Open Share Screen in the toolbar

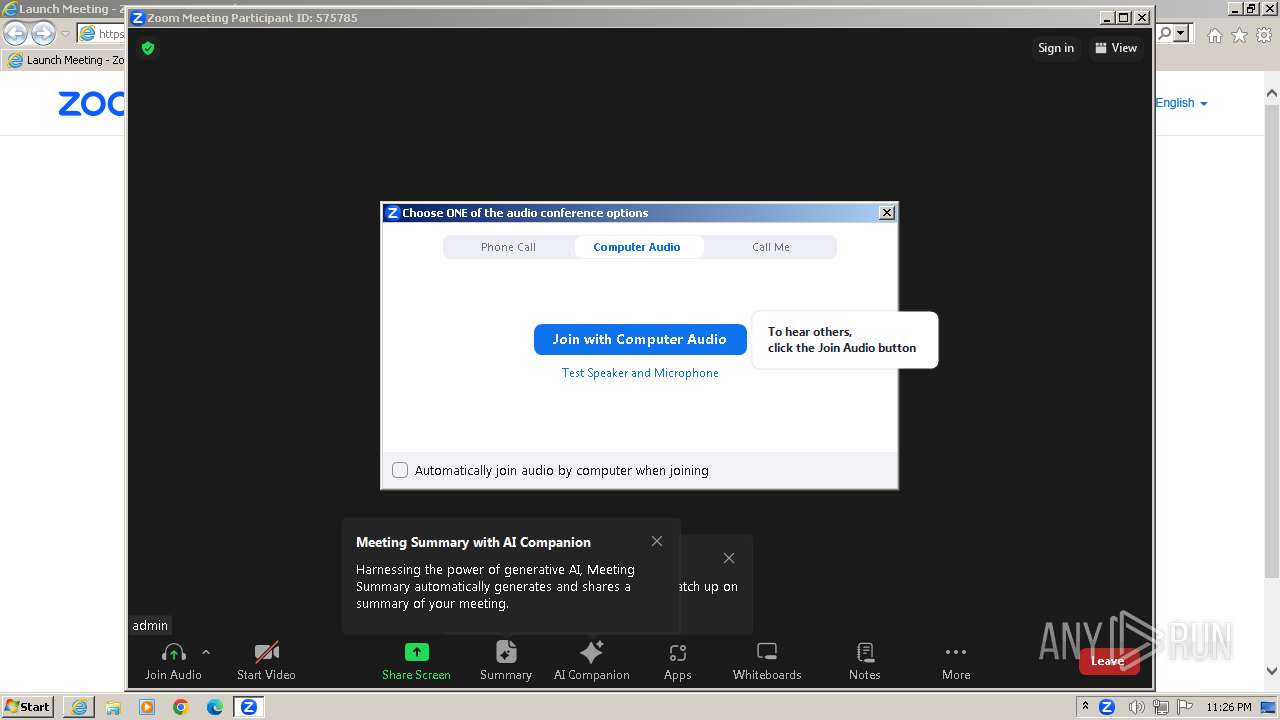click(416, 661)
